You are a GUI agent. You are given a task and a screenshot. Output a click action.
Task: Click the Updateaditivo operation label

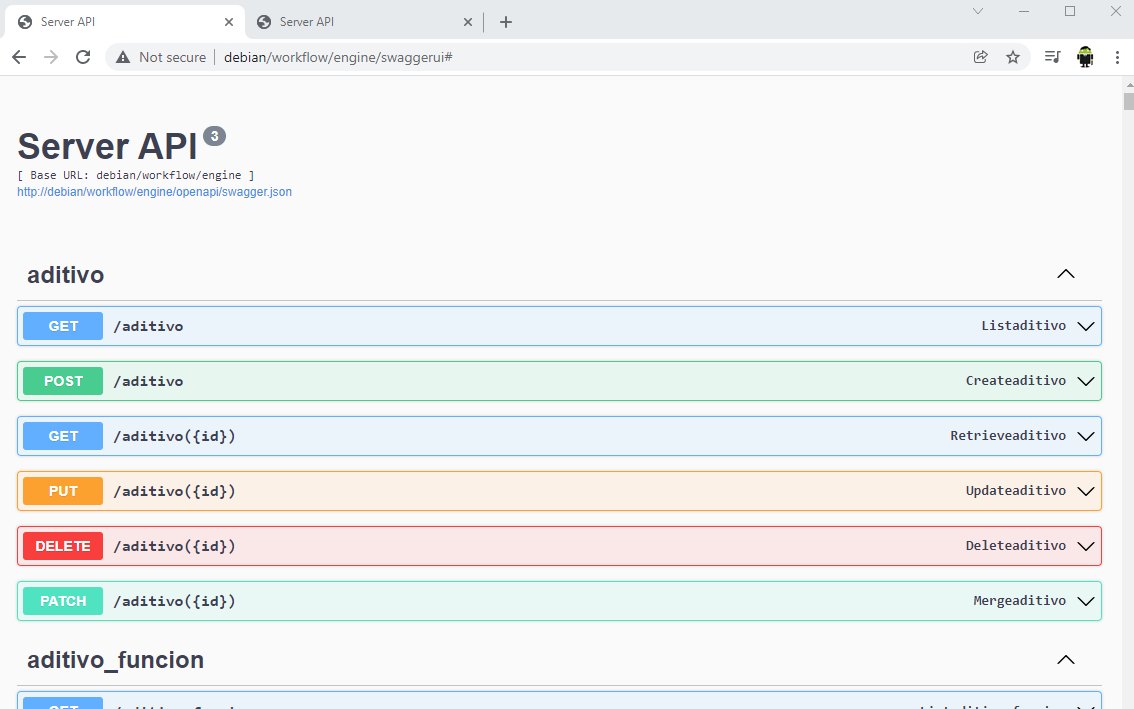pyautogui.click(x=1015, y=491)
